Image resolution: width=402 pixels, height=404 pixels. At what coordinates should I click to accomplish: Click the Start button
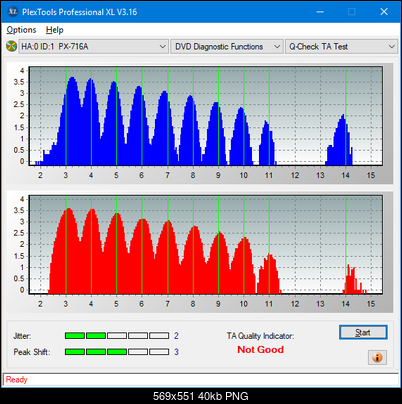tap(363, 333)
